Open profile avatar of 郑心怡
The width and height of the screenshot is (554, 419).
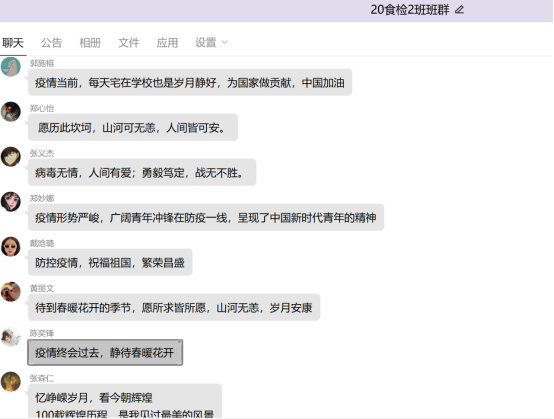click(11, 112)
